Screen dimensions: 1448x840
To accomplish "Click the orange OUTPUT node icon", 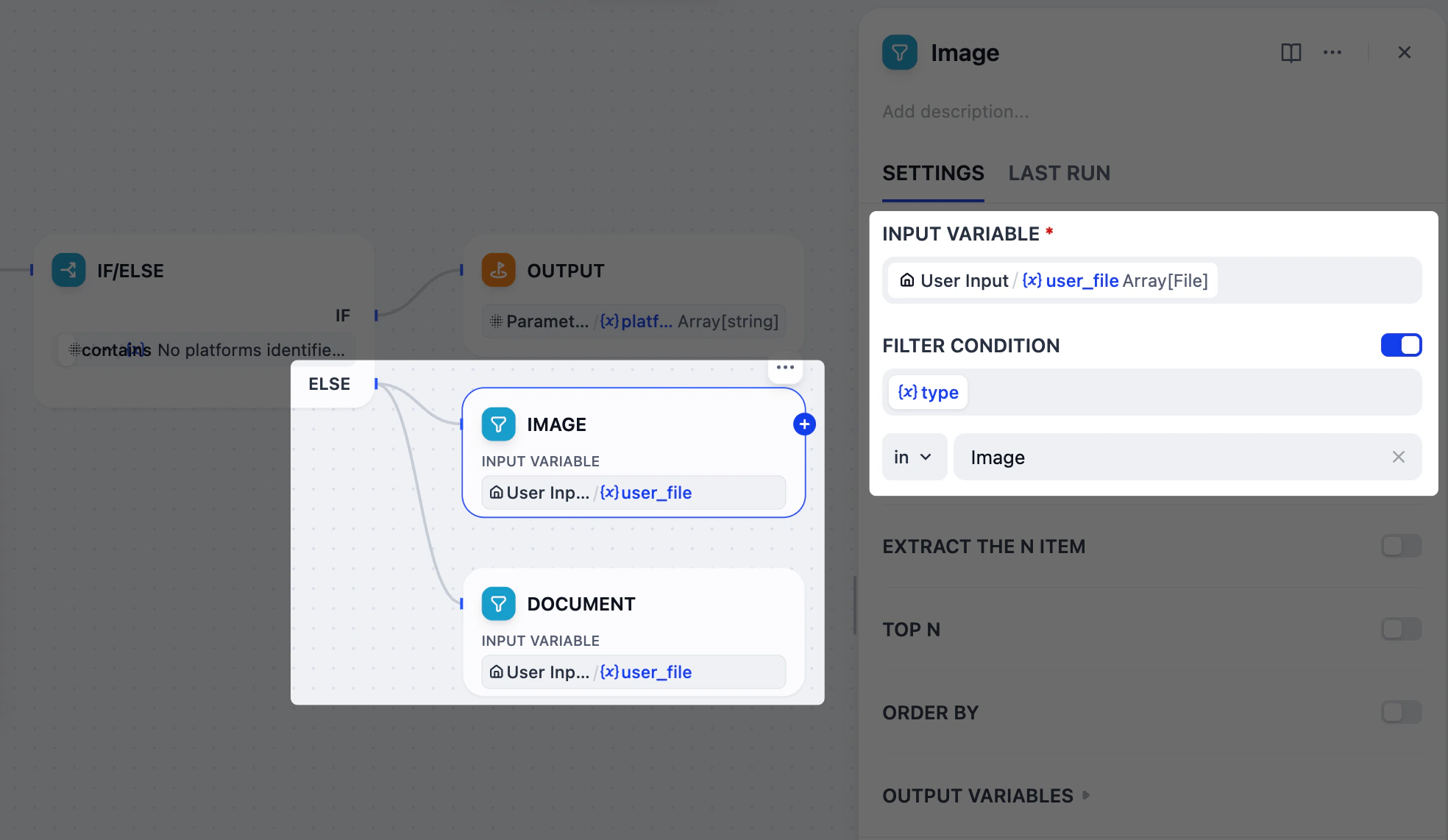I will tap(498, 270).
